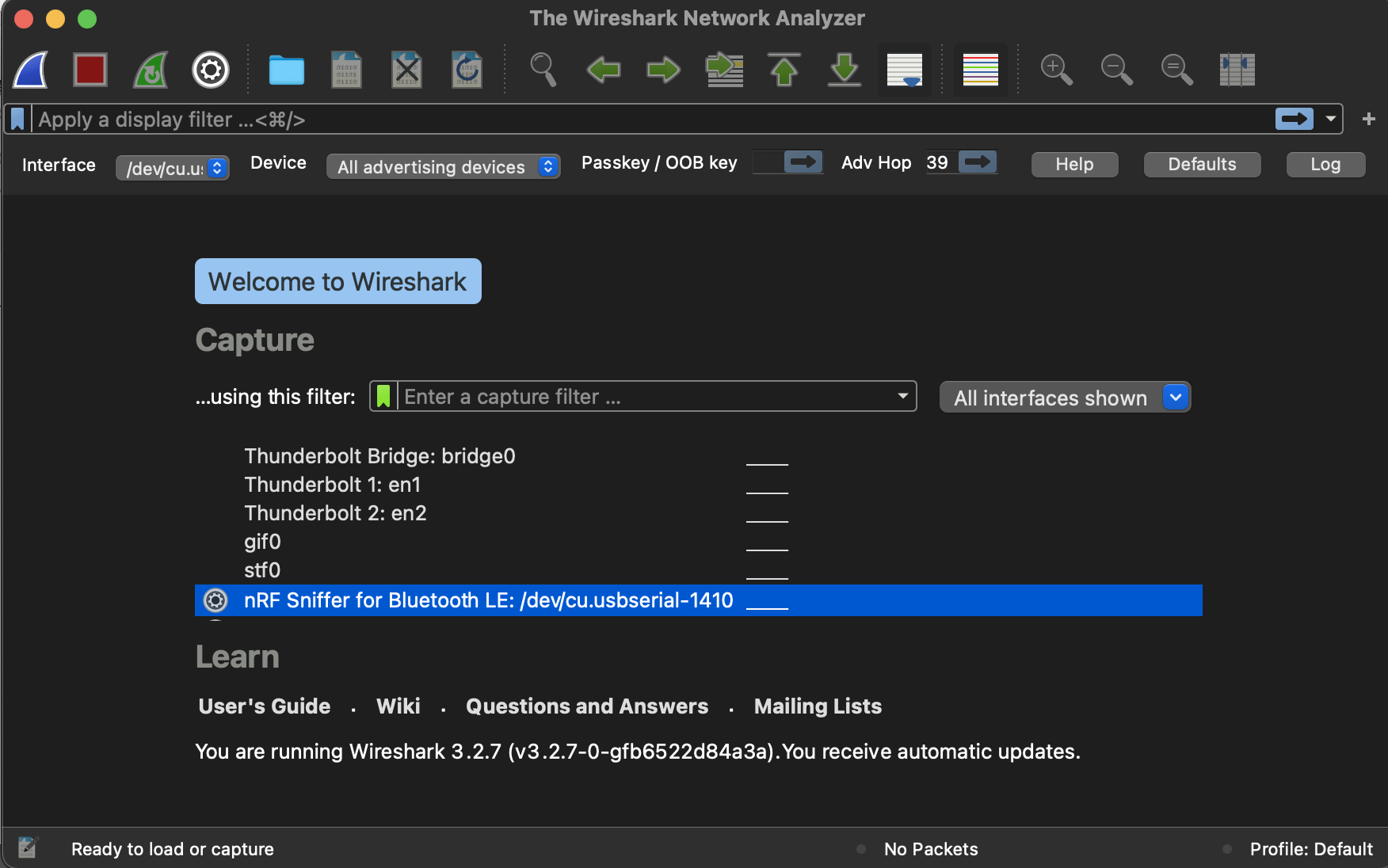Open capture options gear icon
This screenshot has height=868, width=1388.
point(211,70)
